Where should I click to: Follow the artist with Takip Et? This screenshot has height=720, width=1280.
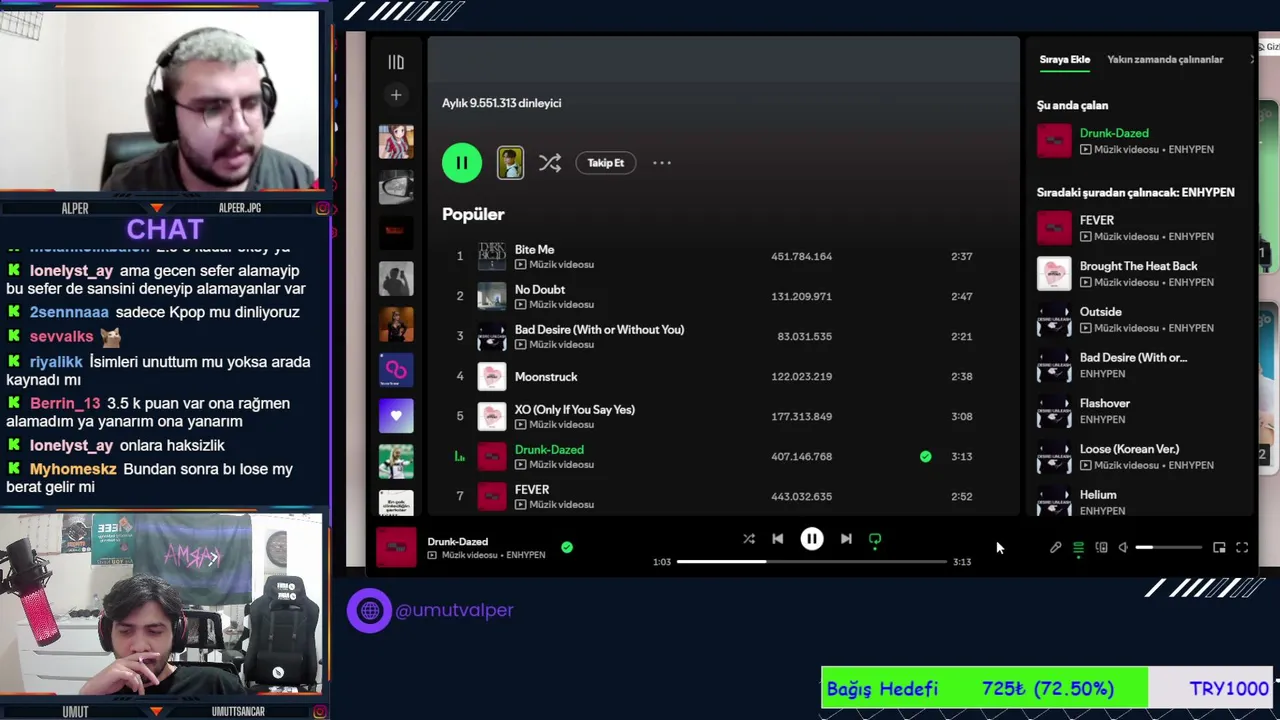tap(606, 163)
